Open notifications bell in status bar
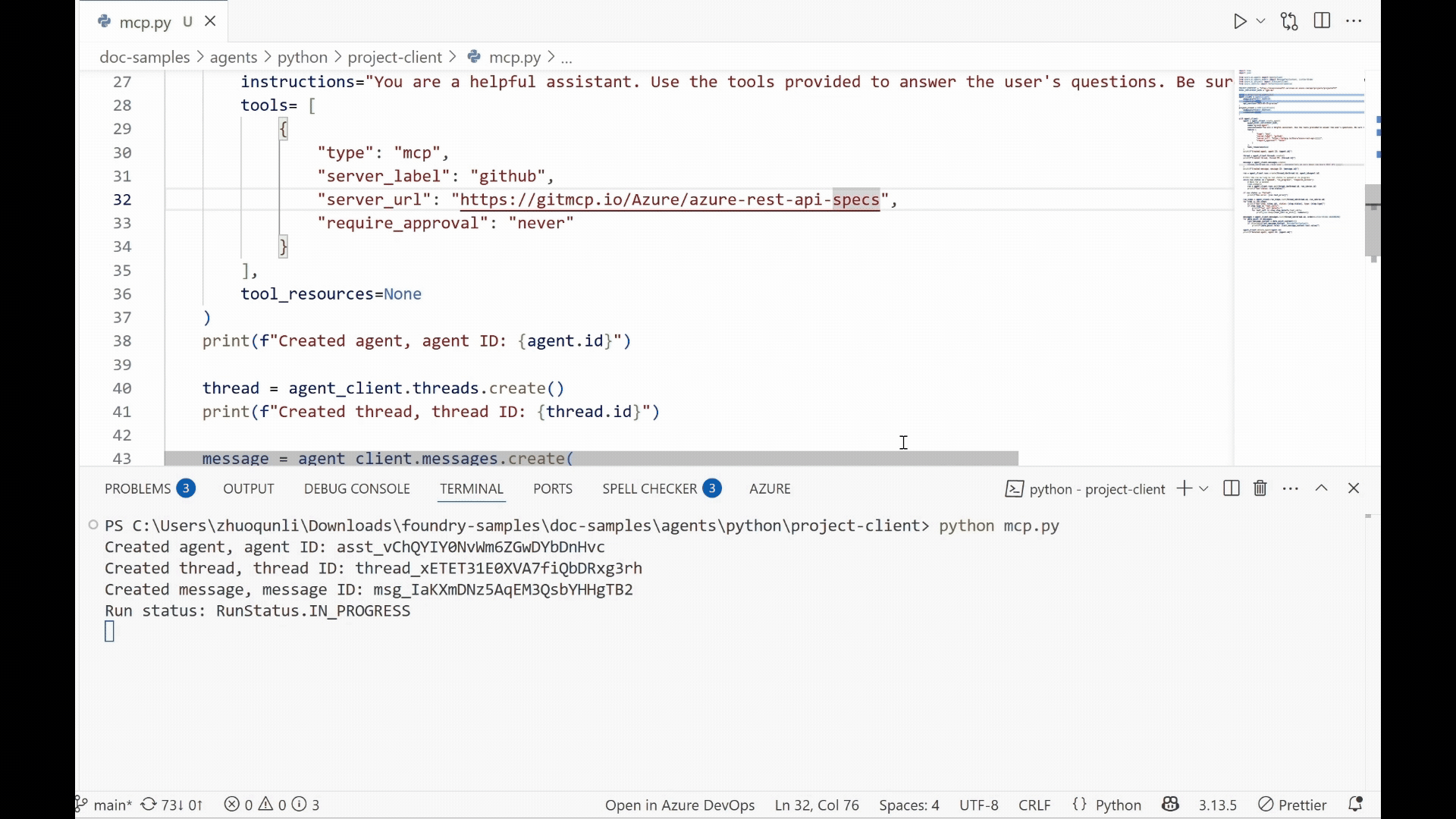Image resolution: width=1456 pixels, height=819 pixels. tap(1355, 805)
